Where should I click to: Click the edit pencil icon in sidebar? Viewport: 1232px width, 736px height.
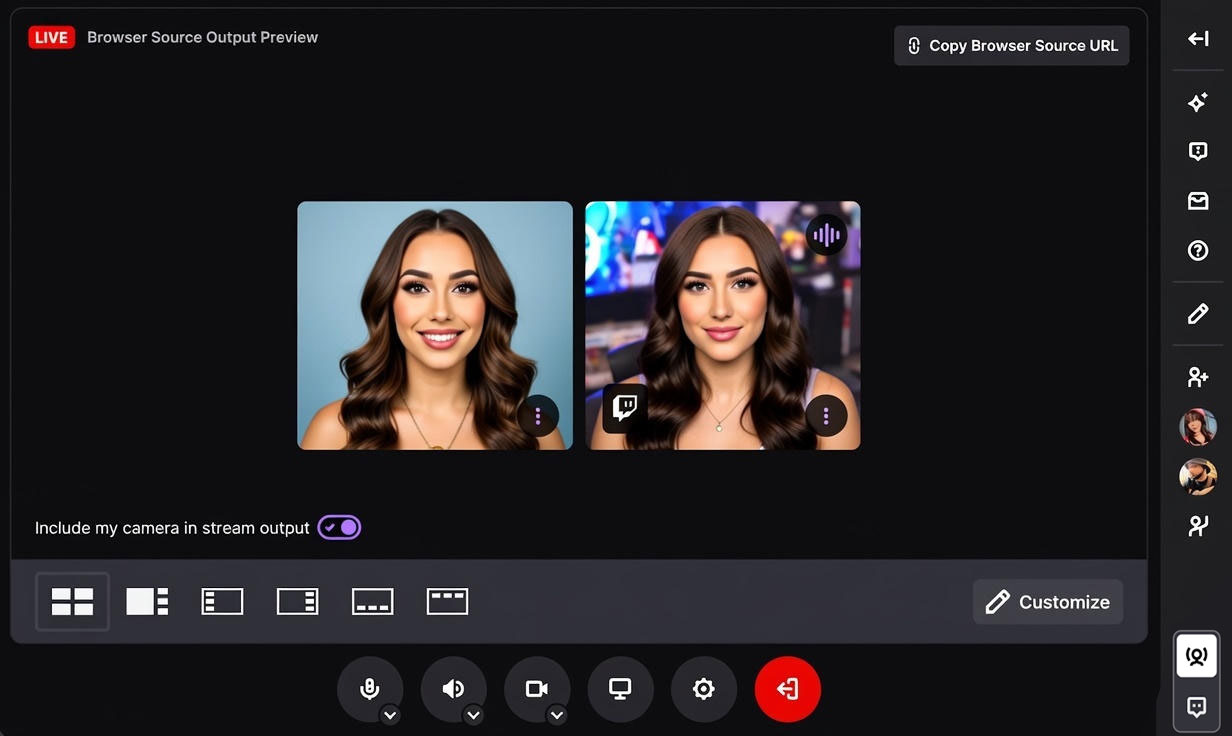(x=1197, y=313)
